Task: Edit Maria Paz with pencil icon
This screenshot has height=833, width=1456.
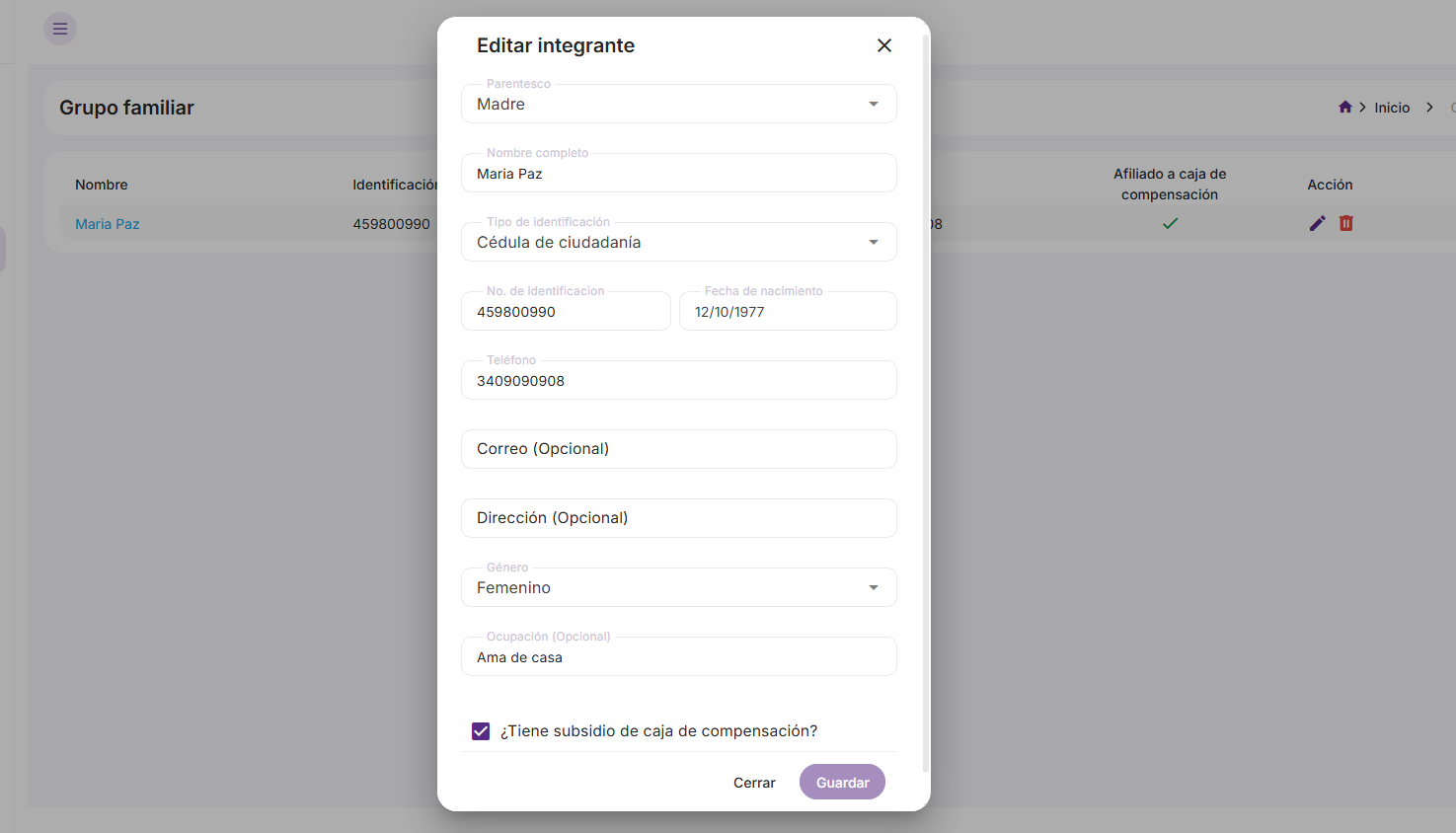Action: click(x=1317, y=224)
